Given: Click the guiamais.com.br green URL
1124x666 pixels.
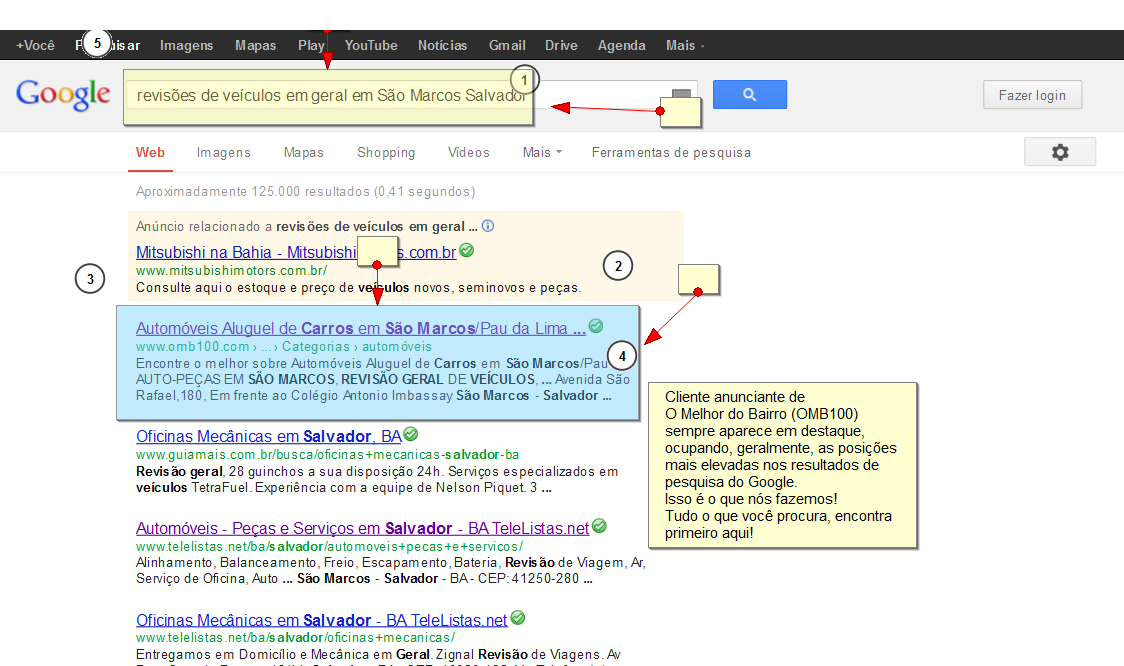Looking at the screenshot, I should coord(328,455).
